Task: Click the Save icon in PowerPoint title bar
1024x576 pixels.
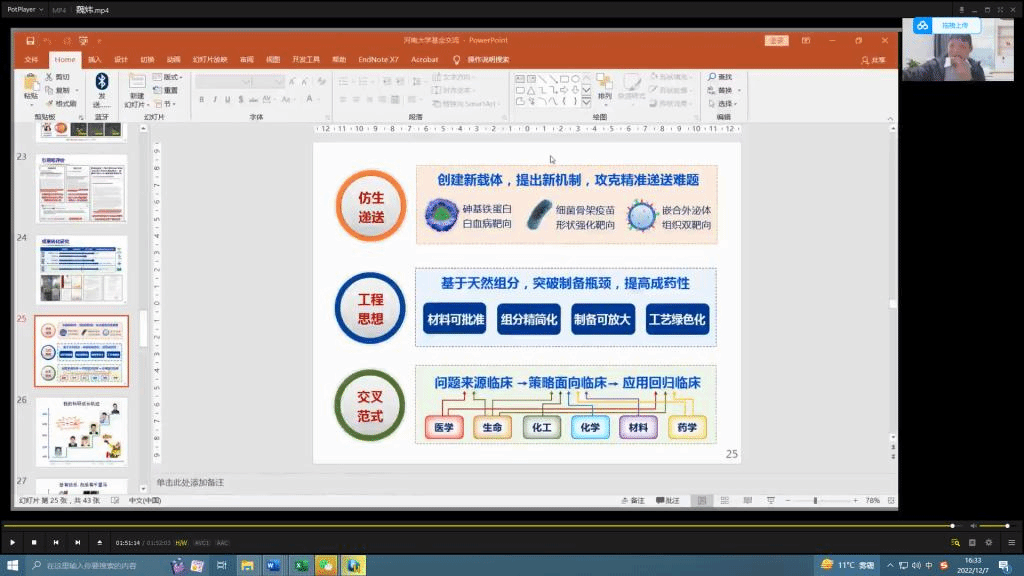Action: 31,41
